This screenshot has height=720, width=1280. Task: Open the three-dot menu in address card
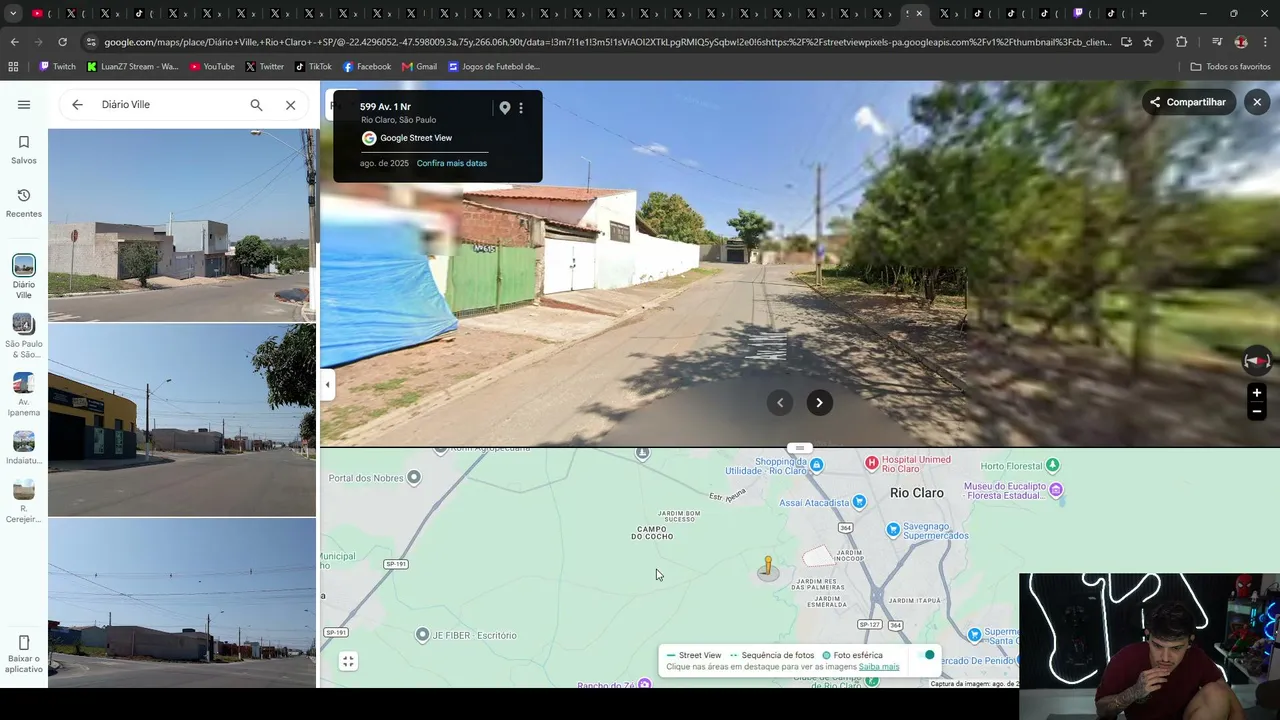pyautogui.click(x=521, y=108)
